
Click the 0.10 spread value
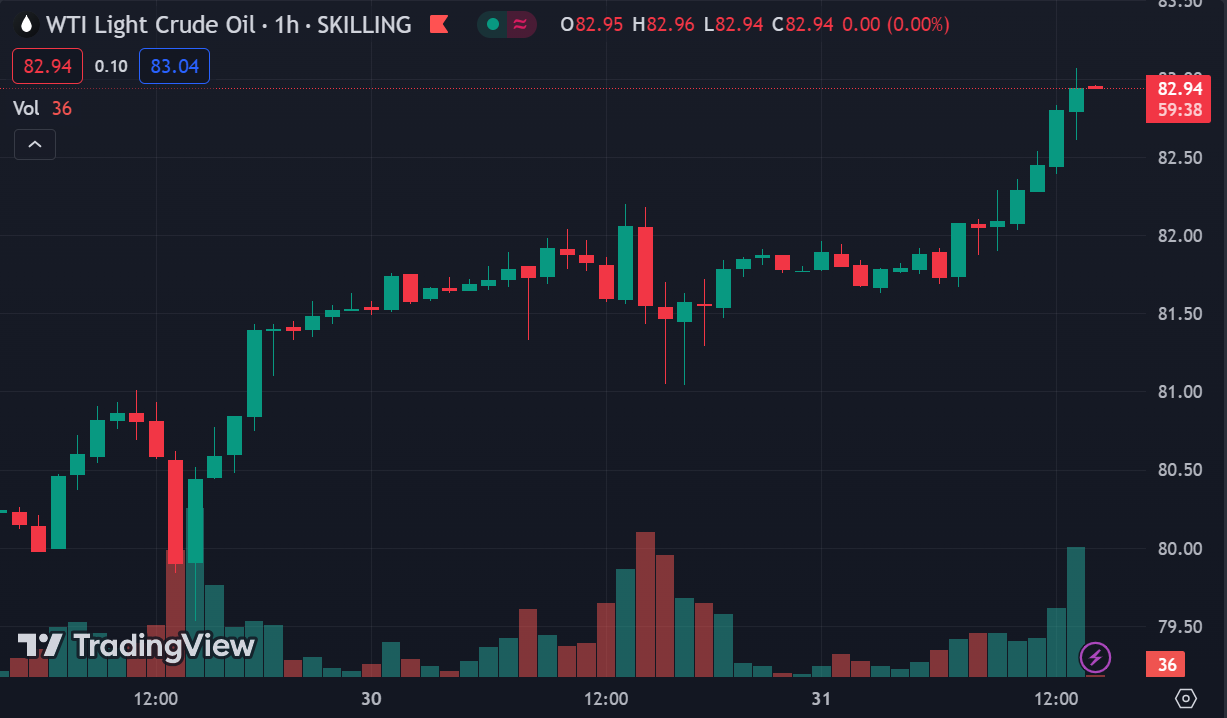point(111,67)
